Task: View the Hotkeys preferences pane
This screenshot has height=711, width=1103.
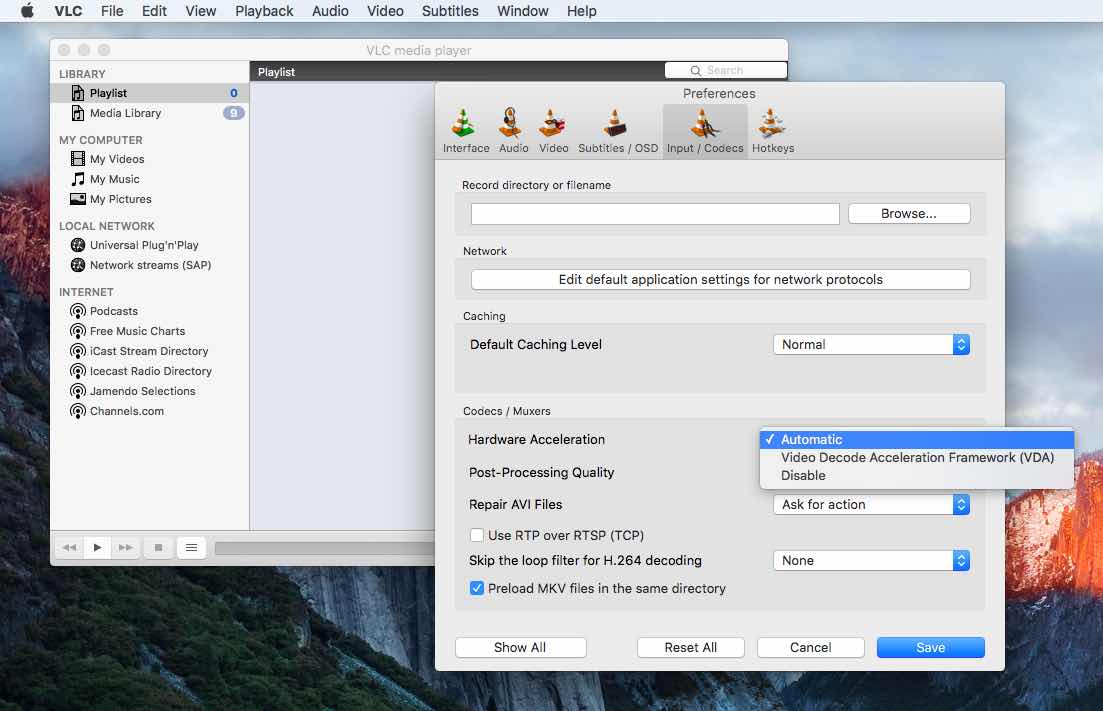Action: tap(772, 128)
